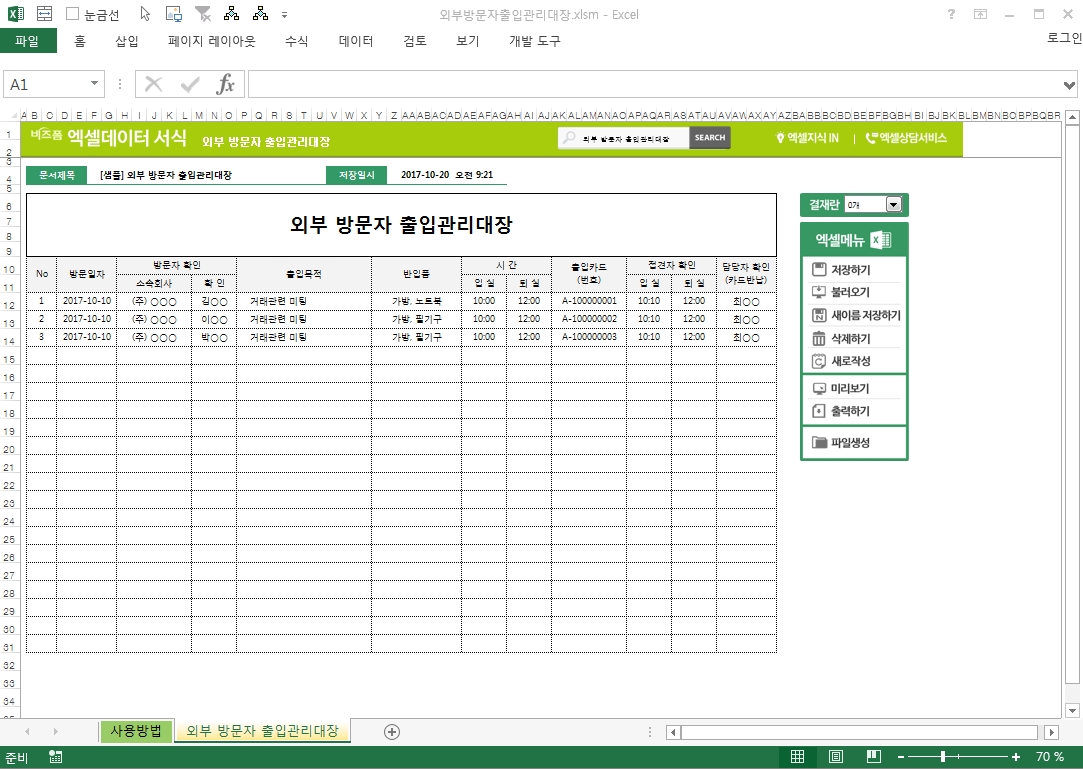Click the vertical scrollbar up arrow
Image resolution: width=1083 pixels, height=769 pixels.
[1072, 118]
